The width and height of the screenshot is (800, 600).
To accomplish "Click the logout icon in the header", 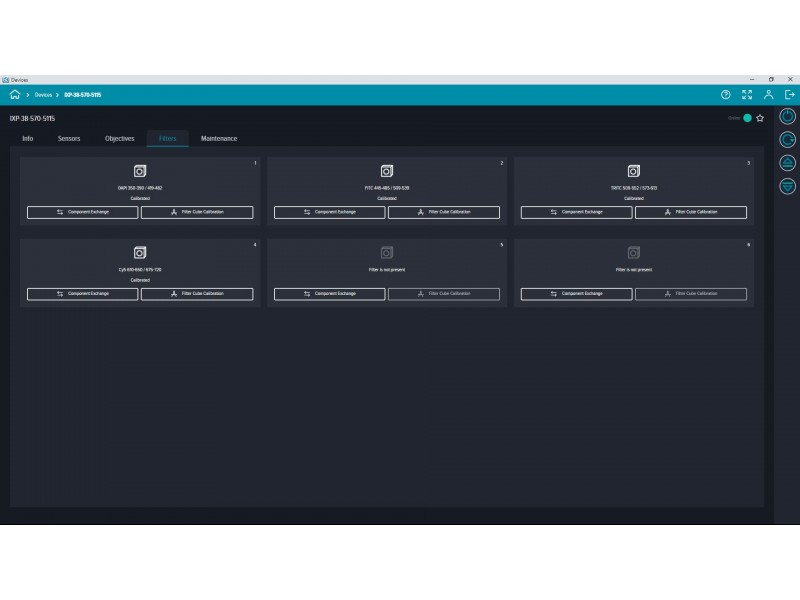I will [x=789, y=94].
